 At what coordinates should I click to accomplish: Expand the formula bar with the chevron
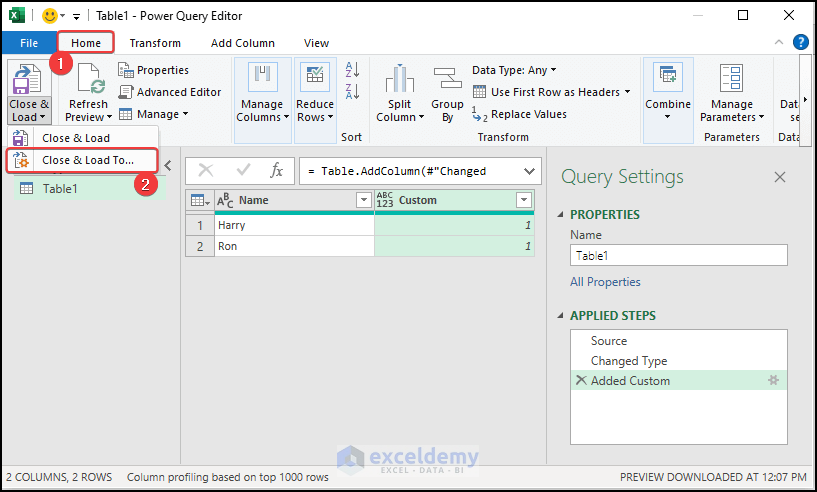tap(529, 171)
